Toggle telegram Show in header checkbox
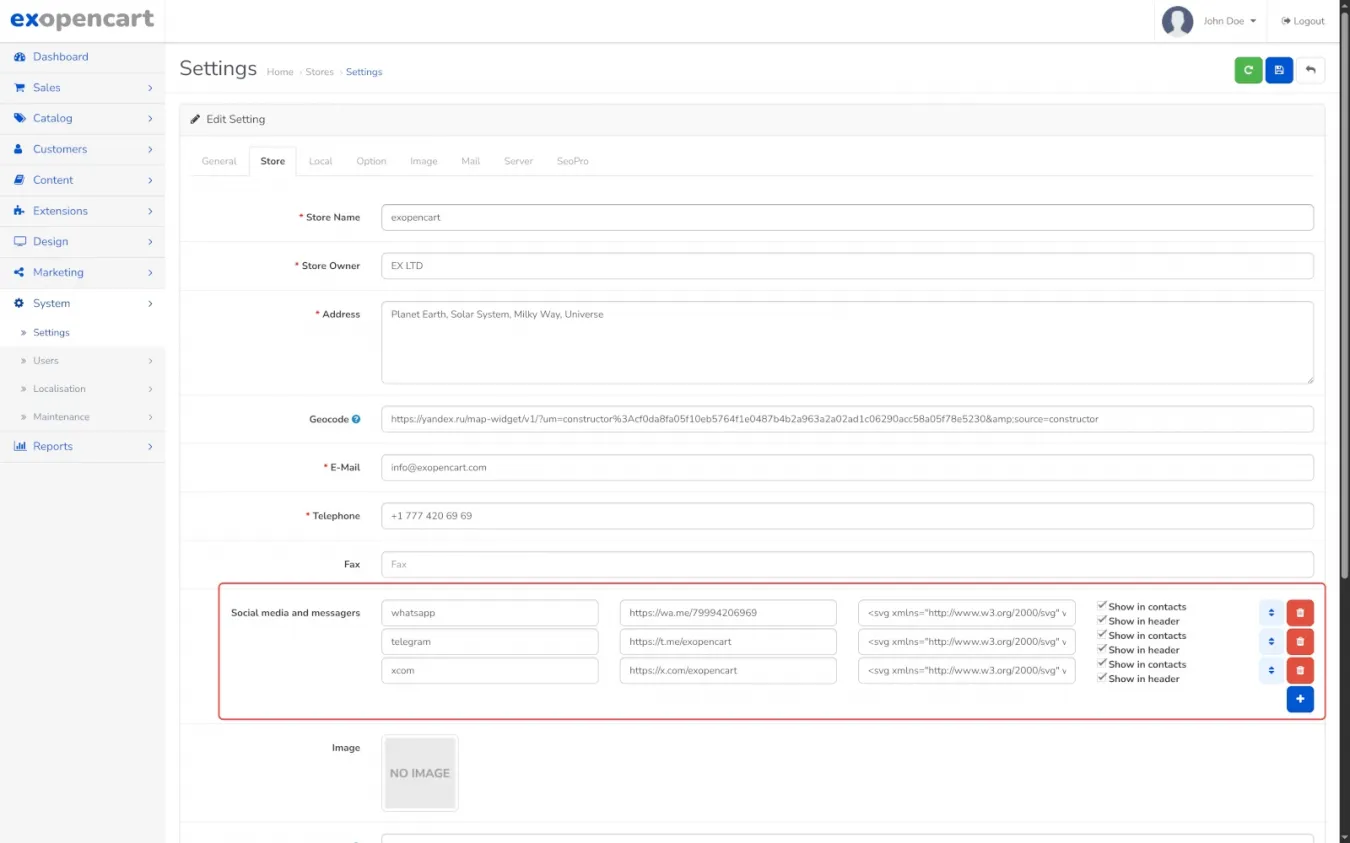Image resolution: width=1350 pixels, height=843 pixels. click(1102, 649)
